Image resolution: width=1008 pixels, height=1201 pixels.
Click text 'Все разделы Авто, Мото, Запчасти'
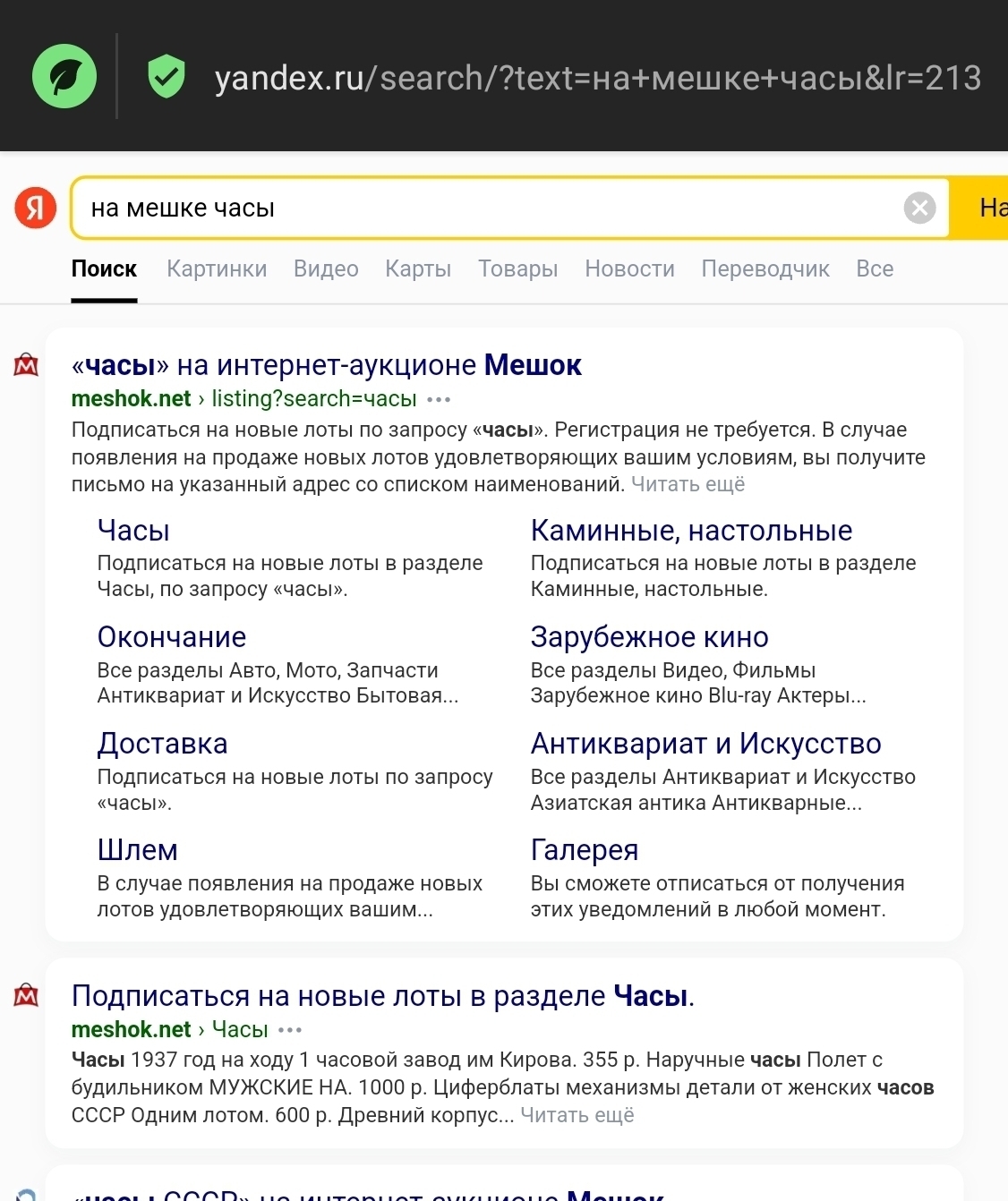tap(268, 670)
